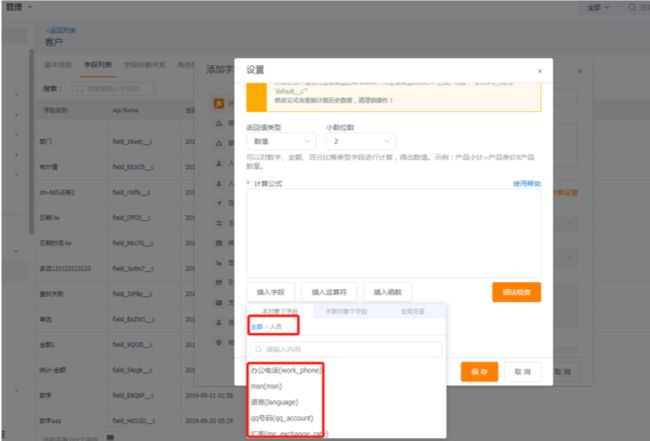650x441 pixels.
Task: Open the 返回值类型 dropdown showing 数值
Action: [x=278, y=143]
